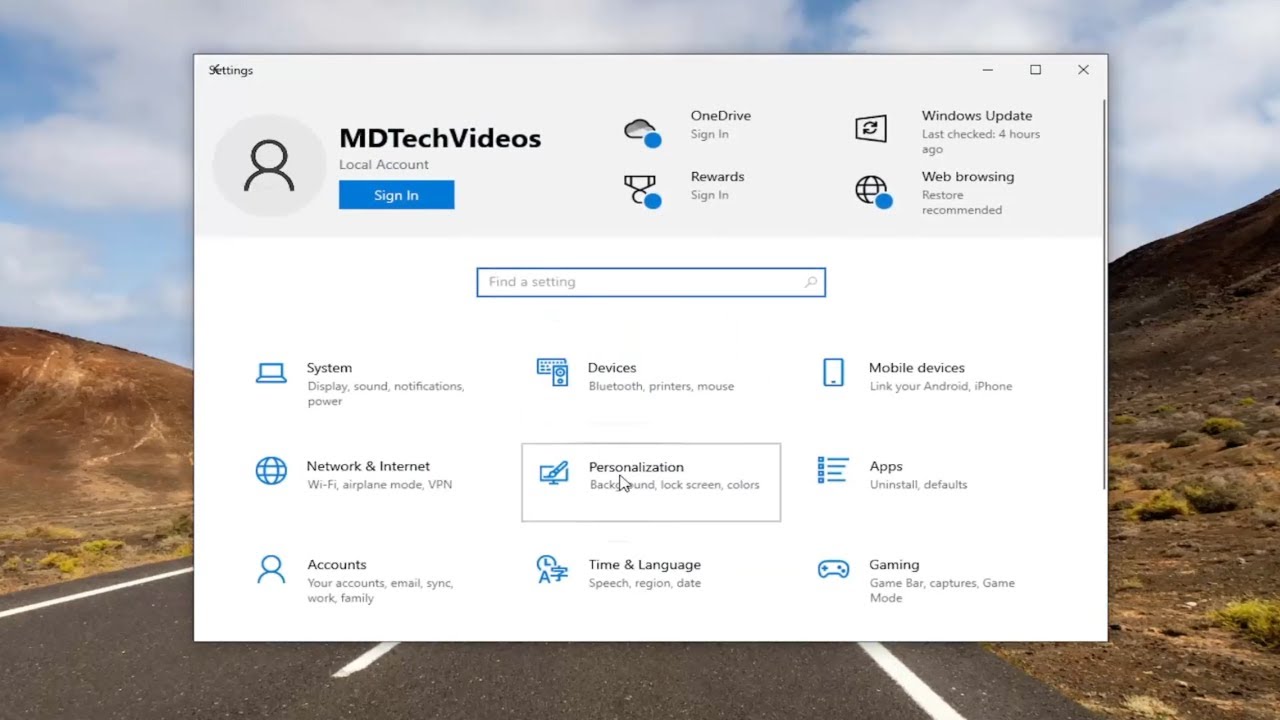This screenshot has height=720, width=1280.
Task: Open Accounts settings label
Action: (x=337, y=565)
